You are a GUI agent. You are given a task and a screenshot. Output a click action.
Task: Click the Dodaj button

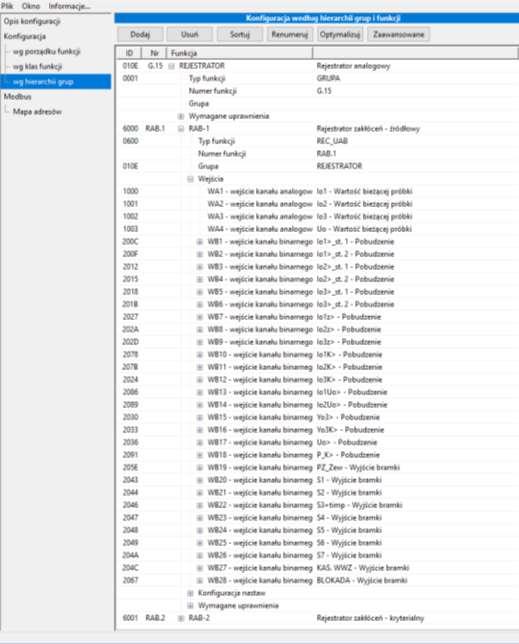[140, 34]
